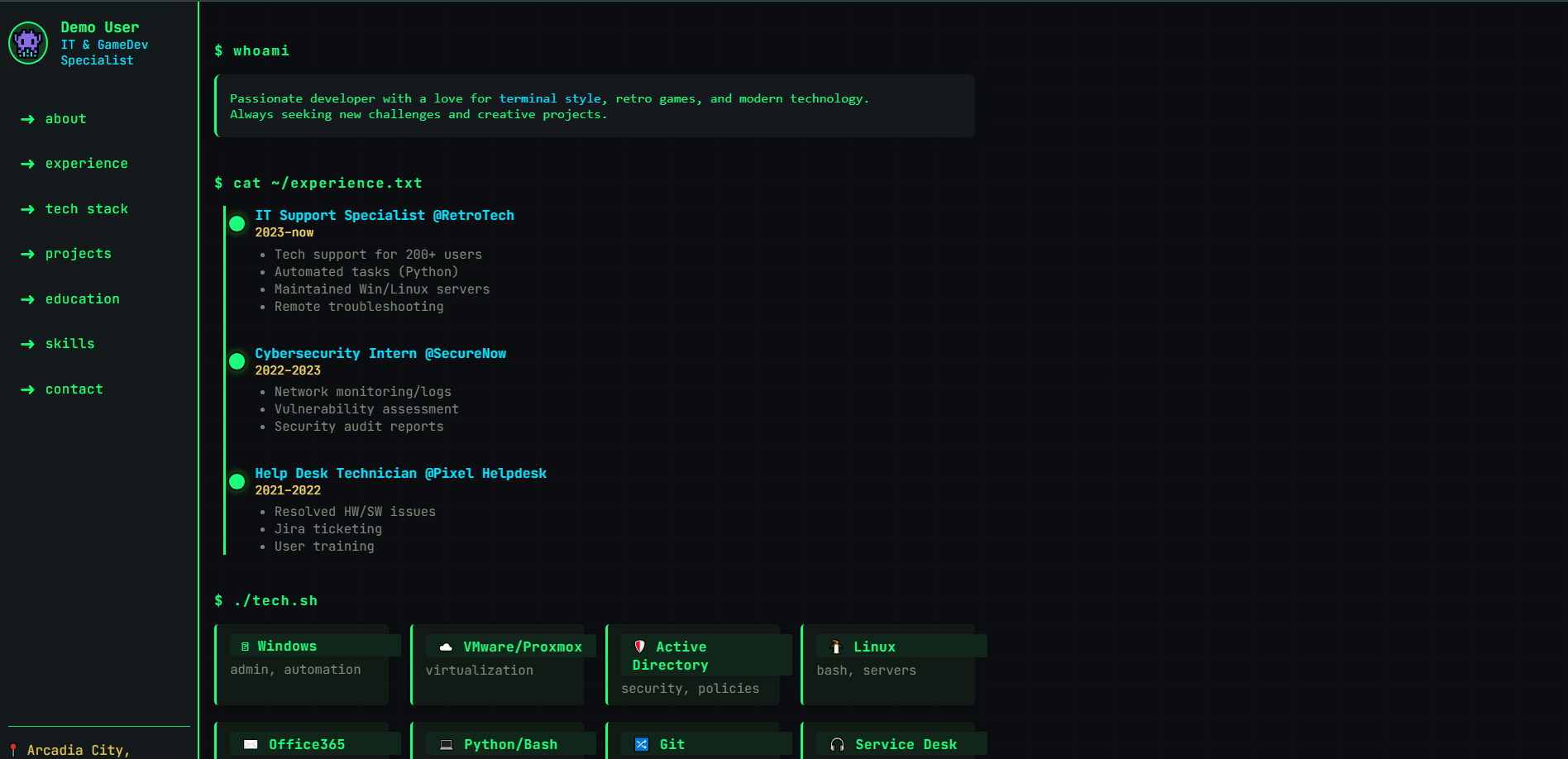Click 'User training' bullet

[324, 547]
